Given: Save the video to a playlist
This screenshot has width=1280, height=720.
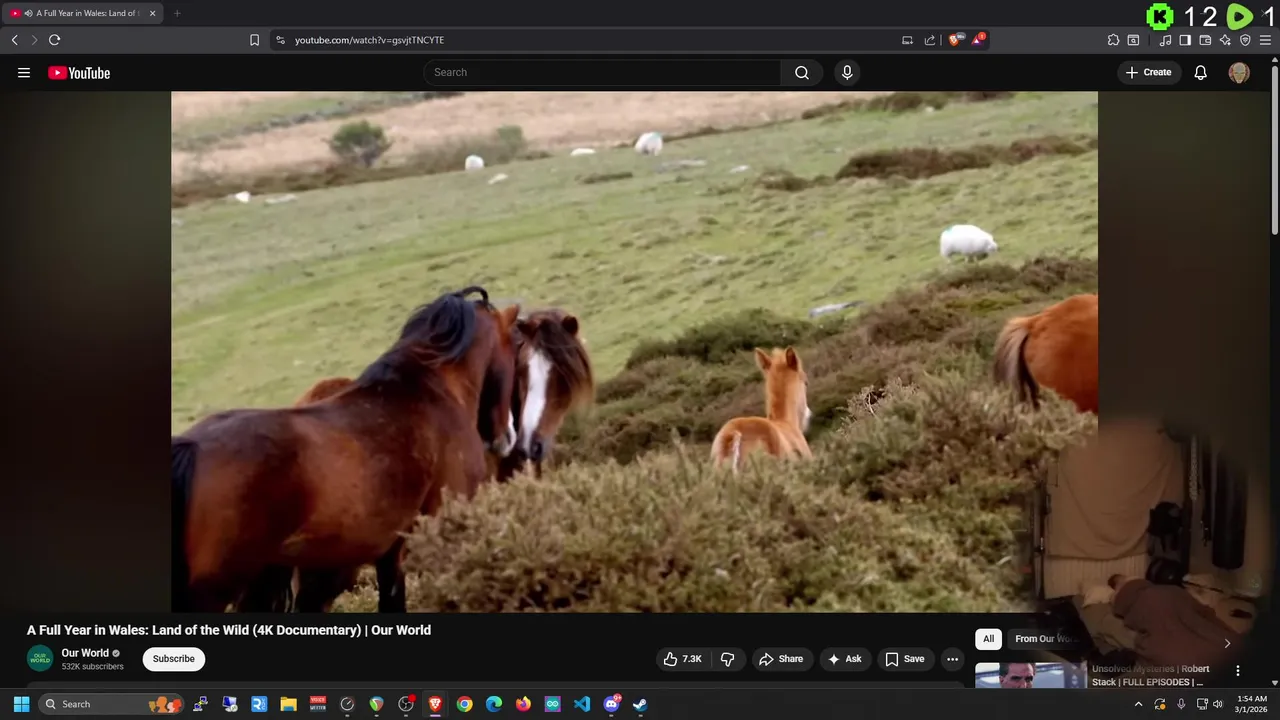Looking at the screenshot, I should [x=905, y=659].
